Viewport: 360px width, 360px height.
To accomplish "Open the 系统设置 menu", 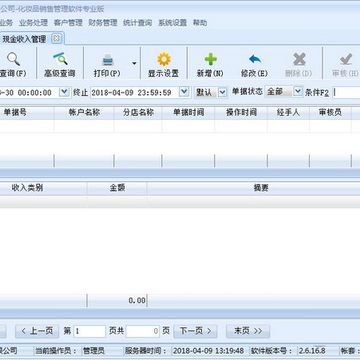I will 172,23.
